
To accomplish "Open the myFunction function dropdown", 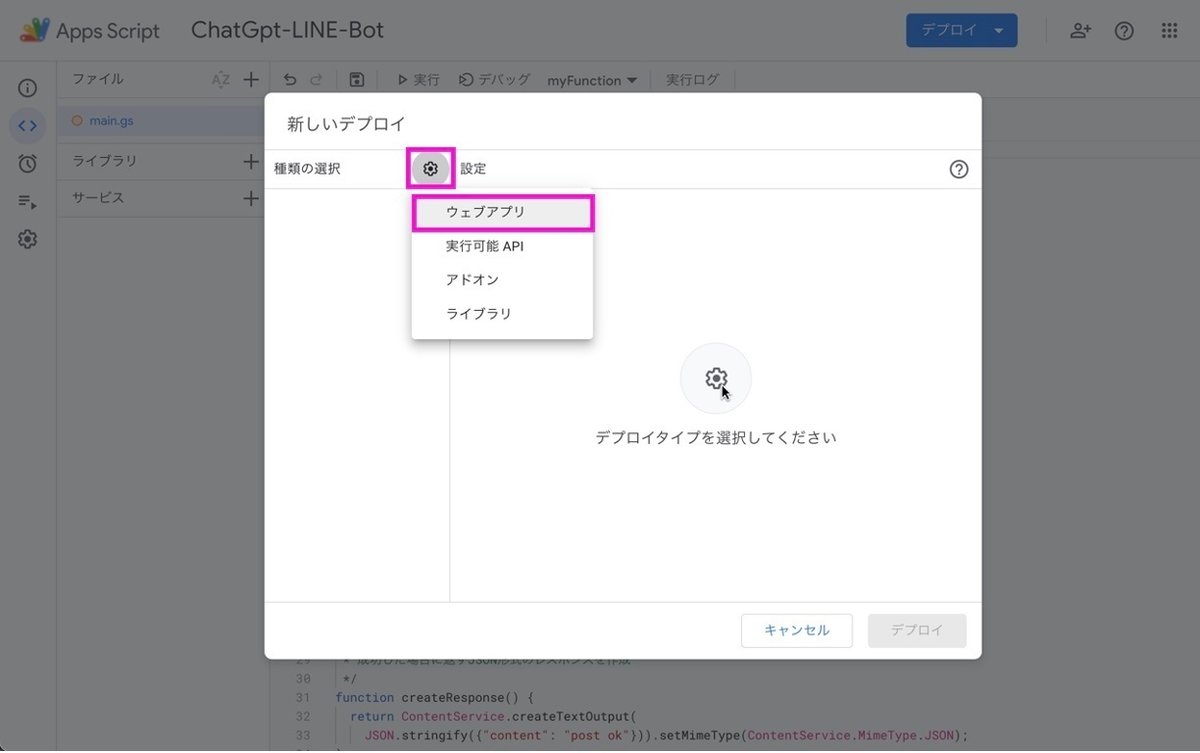I will click(592, 80).
